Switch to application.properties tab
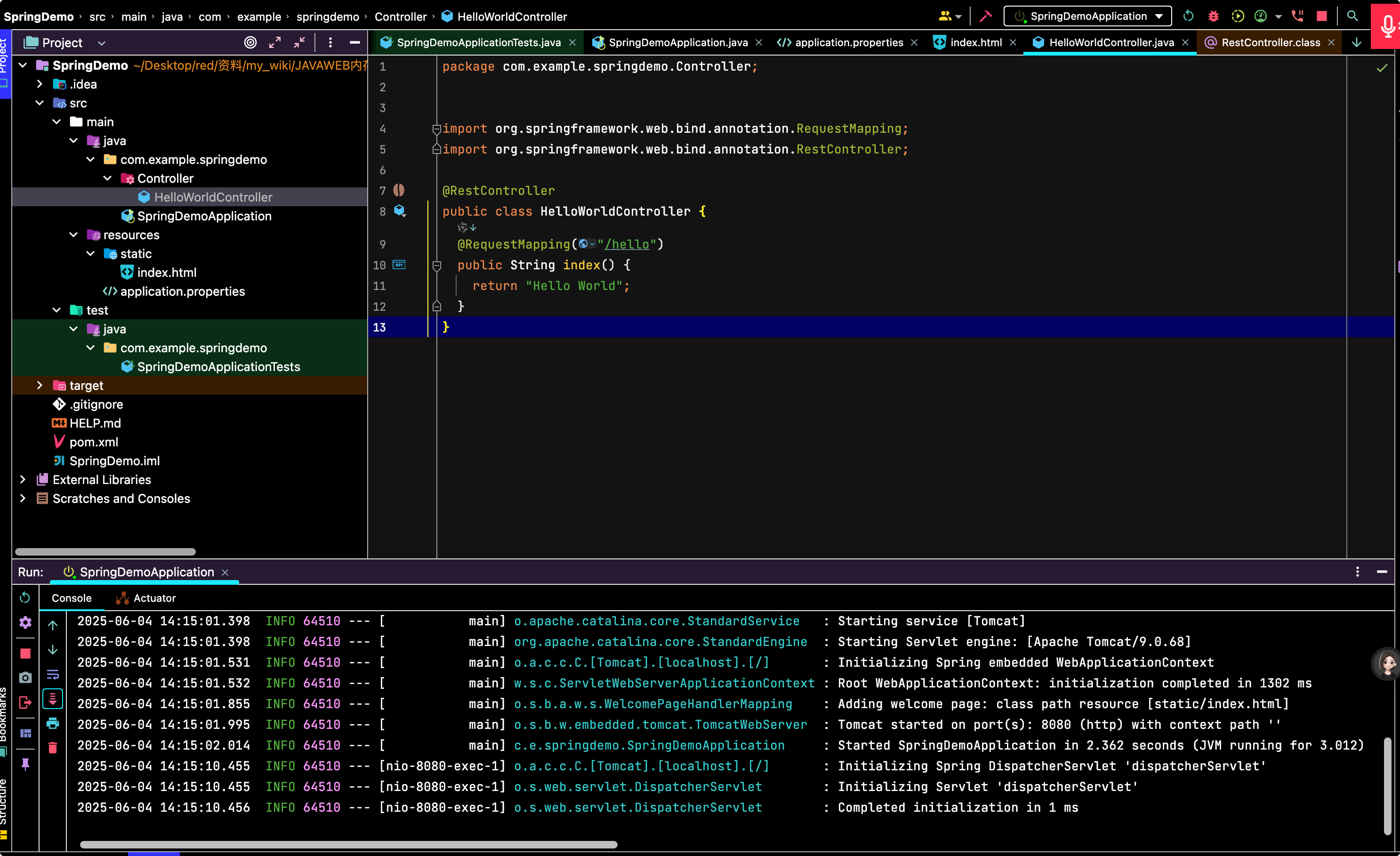Image resolution: width=1400 pixels, height=856 pixels. coord(848,43)
